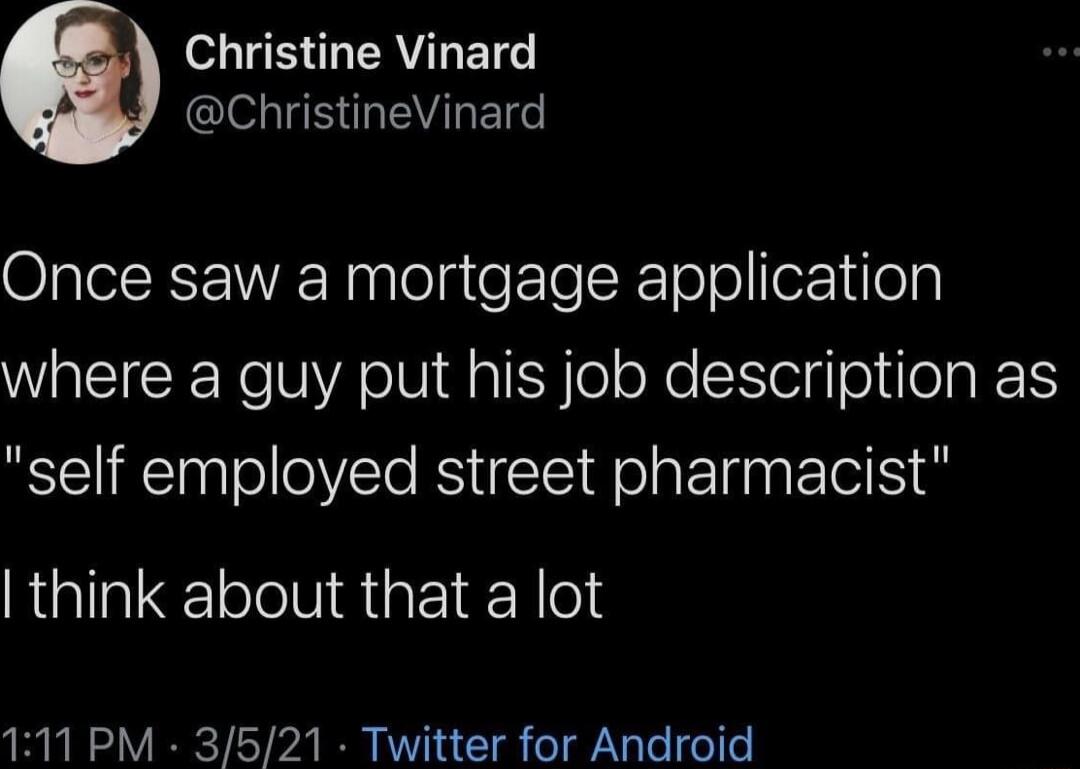Image resolution: width=1080 pixels, height=769 pixels.
Task: Click the 'I think about that a lot' line
Action: point(302,595)
